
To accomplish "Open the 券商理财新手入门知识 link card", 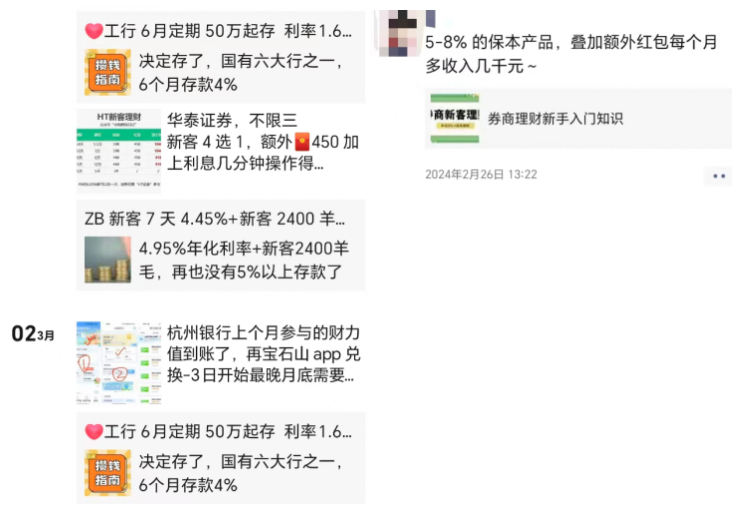I will click(578, 119).
